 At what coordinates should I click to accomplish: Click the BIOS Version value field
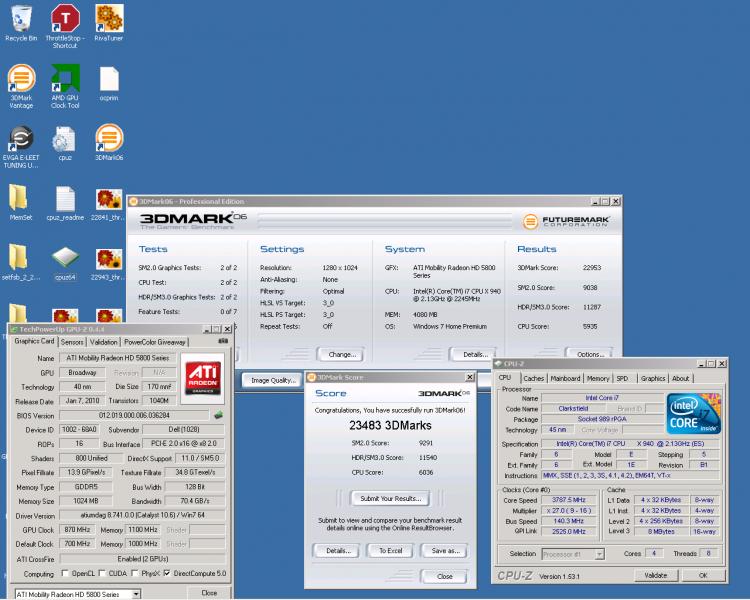coord(134,415)
